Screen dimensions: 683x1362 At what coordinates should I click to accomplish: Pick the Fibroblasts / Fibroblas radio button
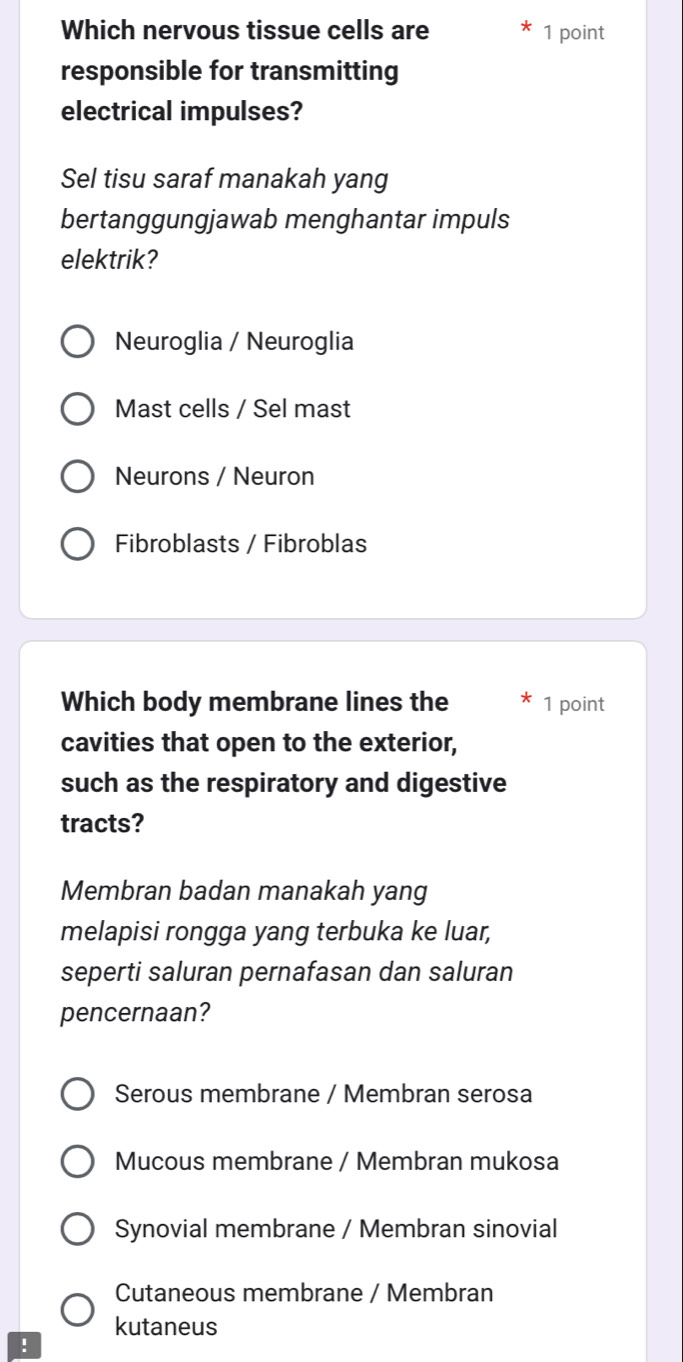pyautogui.click(x=78, y=545)
